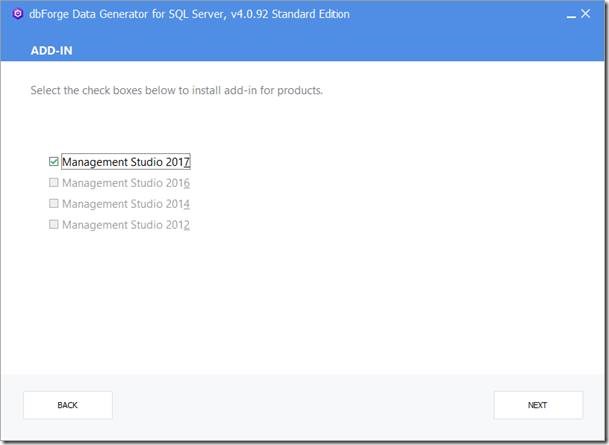Click the Management Studio 2016 label
The height and width of the screenshot is (445, 609).
coord(126,183)
